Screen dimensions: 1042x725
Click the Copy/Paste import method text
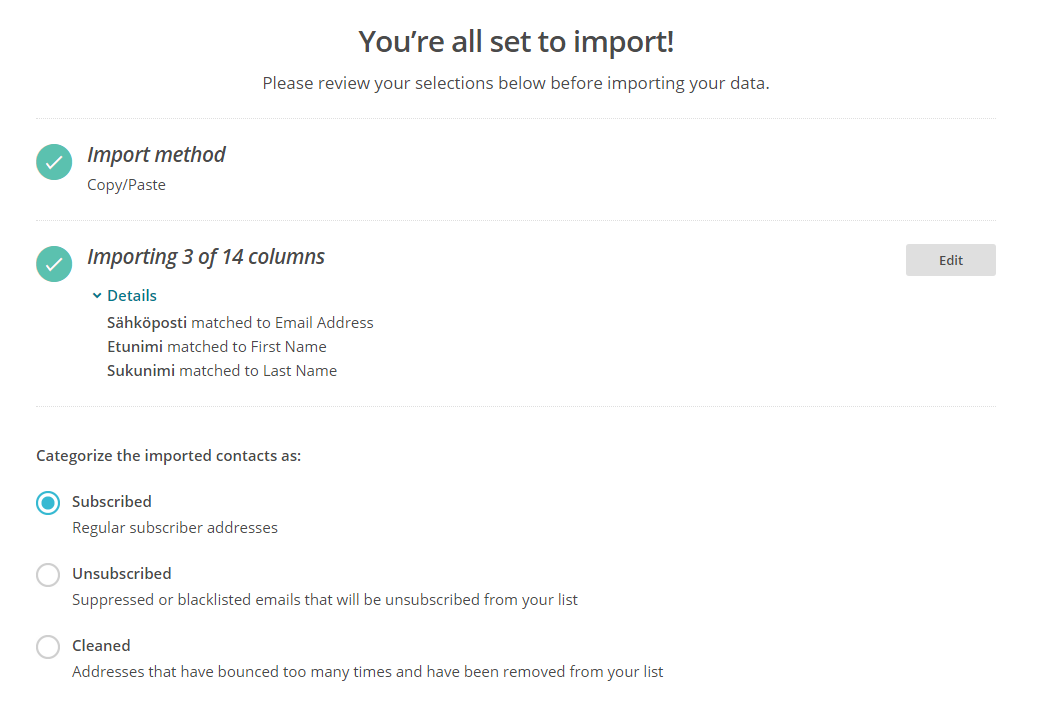pyautogui.click(x=126, y=185)
